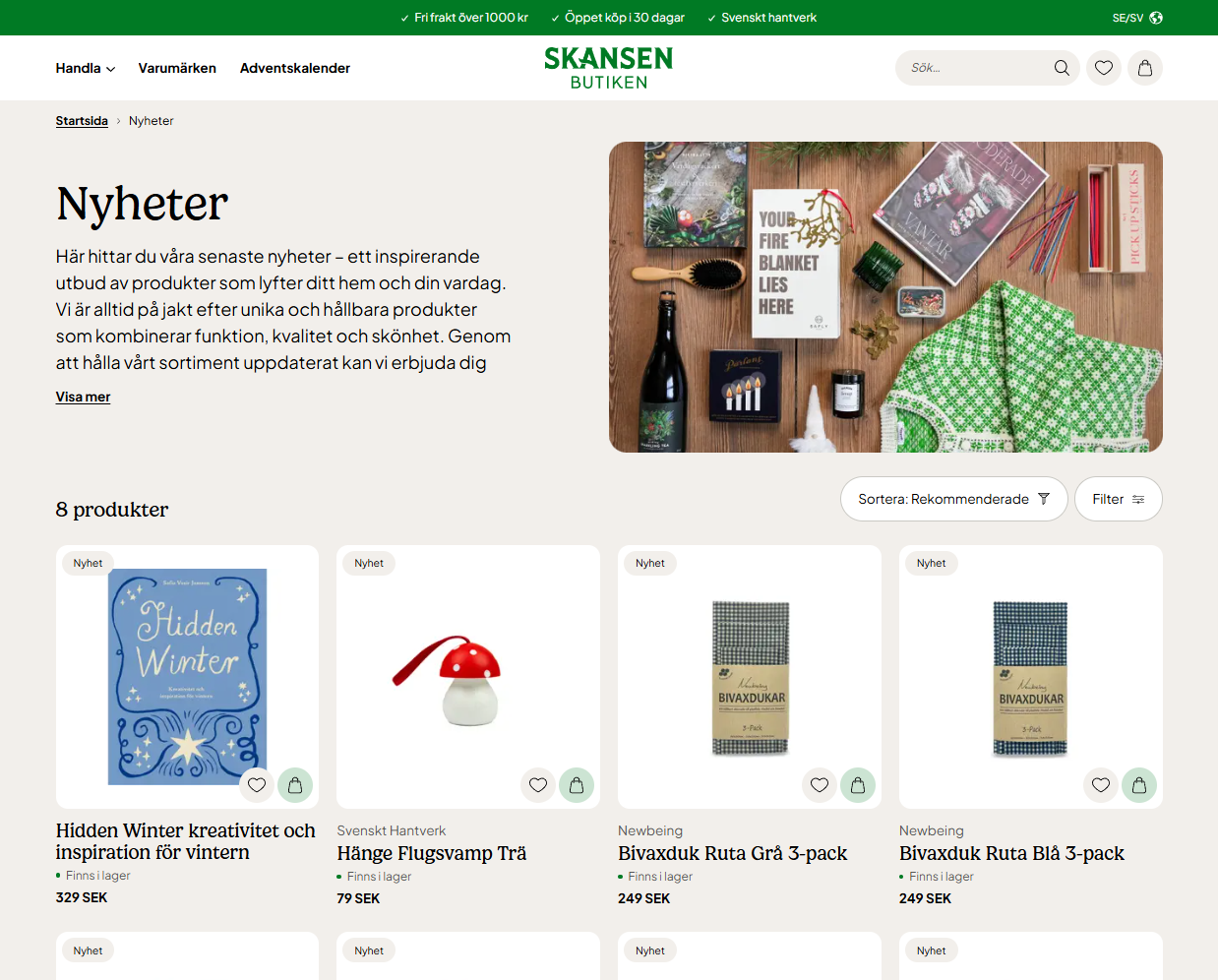Open the wishlist heart in header

(x=1104, y=68)
